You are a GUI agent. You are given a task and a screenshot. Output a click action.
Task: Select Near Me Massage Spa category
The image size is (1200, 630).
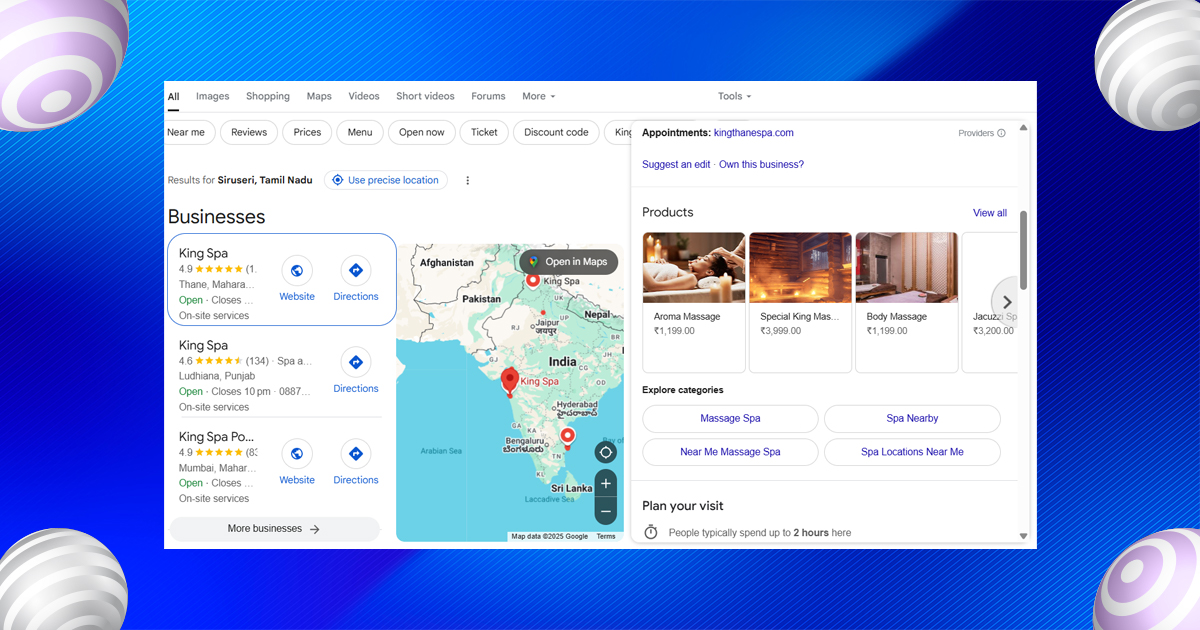[730, 452]
